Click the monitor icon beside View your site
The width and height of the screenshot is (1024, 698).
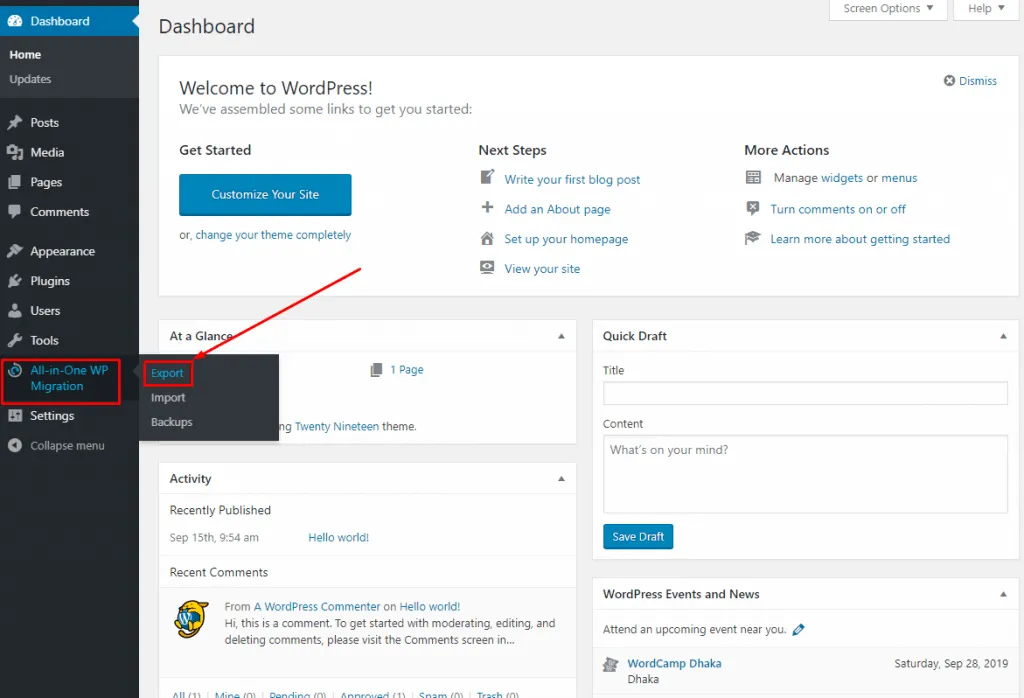487,267
